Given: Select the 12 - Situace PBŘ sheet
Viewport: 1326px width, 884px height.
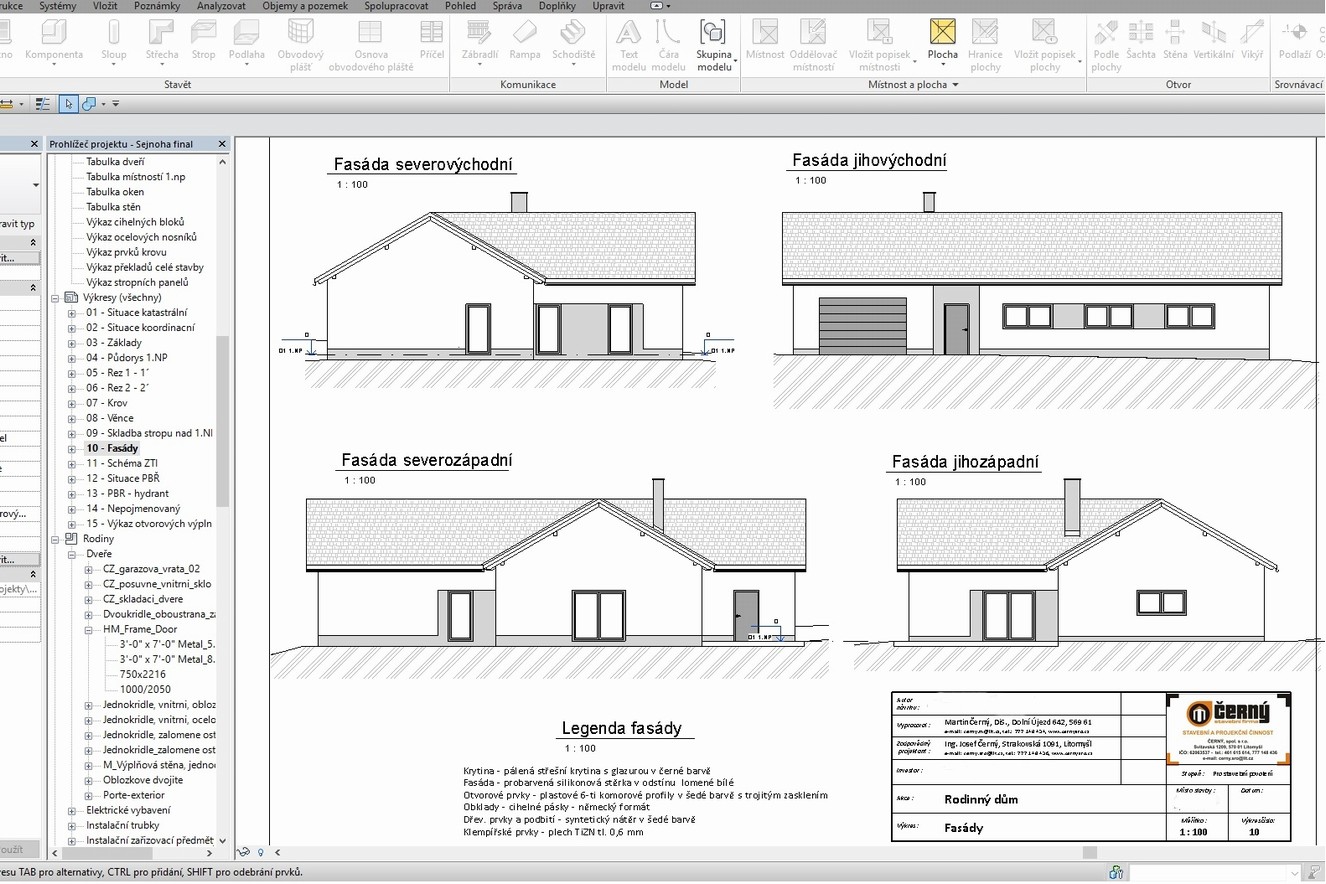Looking at the screenshot, I should [122, 478].
